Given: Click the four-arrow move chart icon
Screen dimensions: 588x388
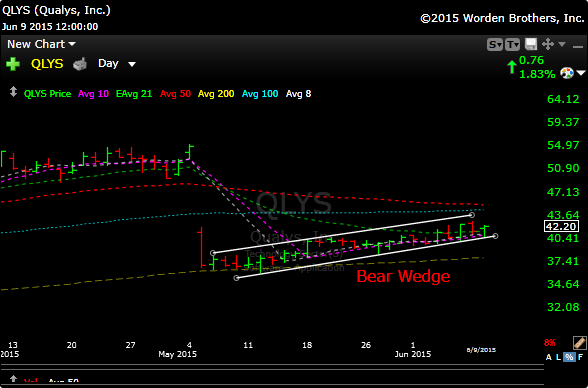Looking at the screenshot, I should [548, 44].
